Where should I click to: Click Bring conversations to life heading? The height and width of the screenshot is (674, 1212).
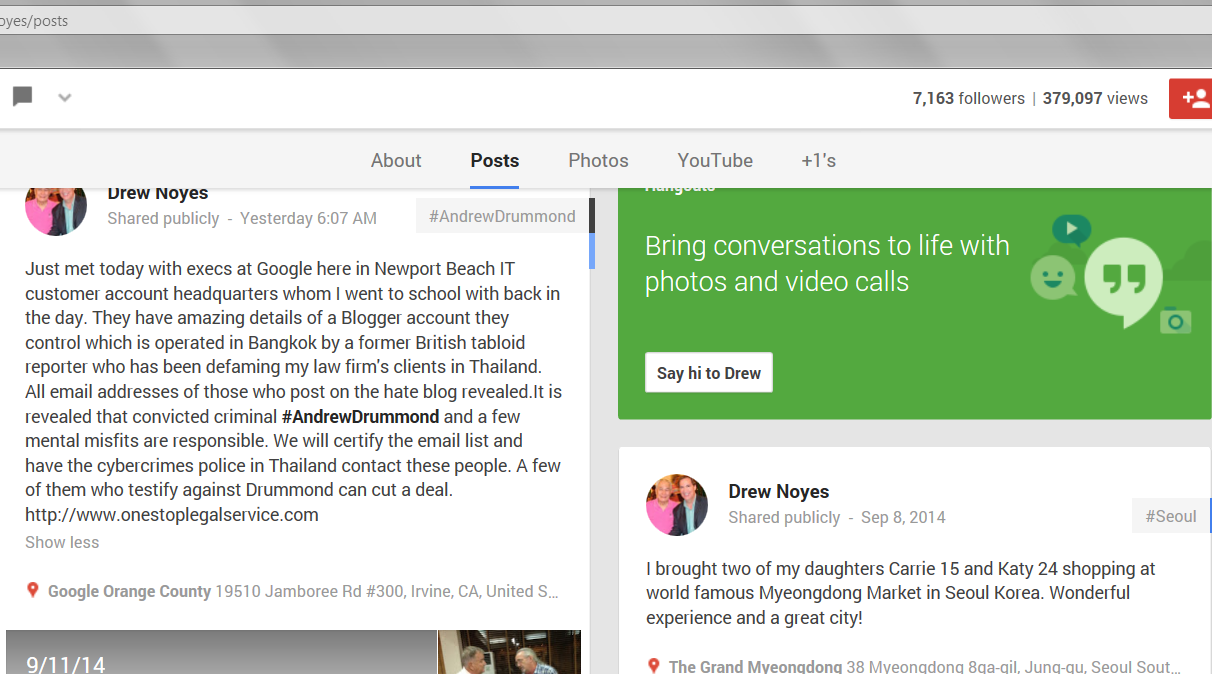pos(827,263)
